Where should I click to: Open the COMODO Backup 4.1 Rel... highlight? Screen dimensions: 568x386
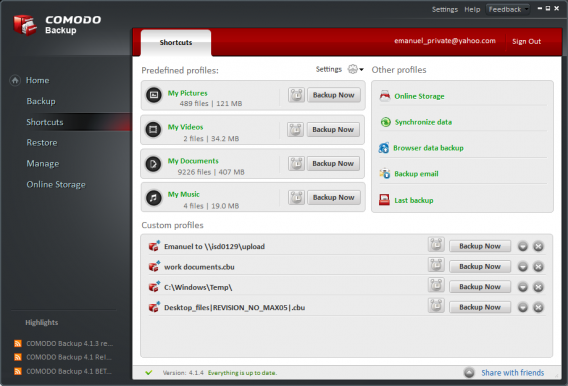click(x=69, y=357)
